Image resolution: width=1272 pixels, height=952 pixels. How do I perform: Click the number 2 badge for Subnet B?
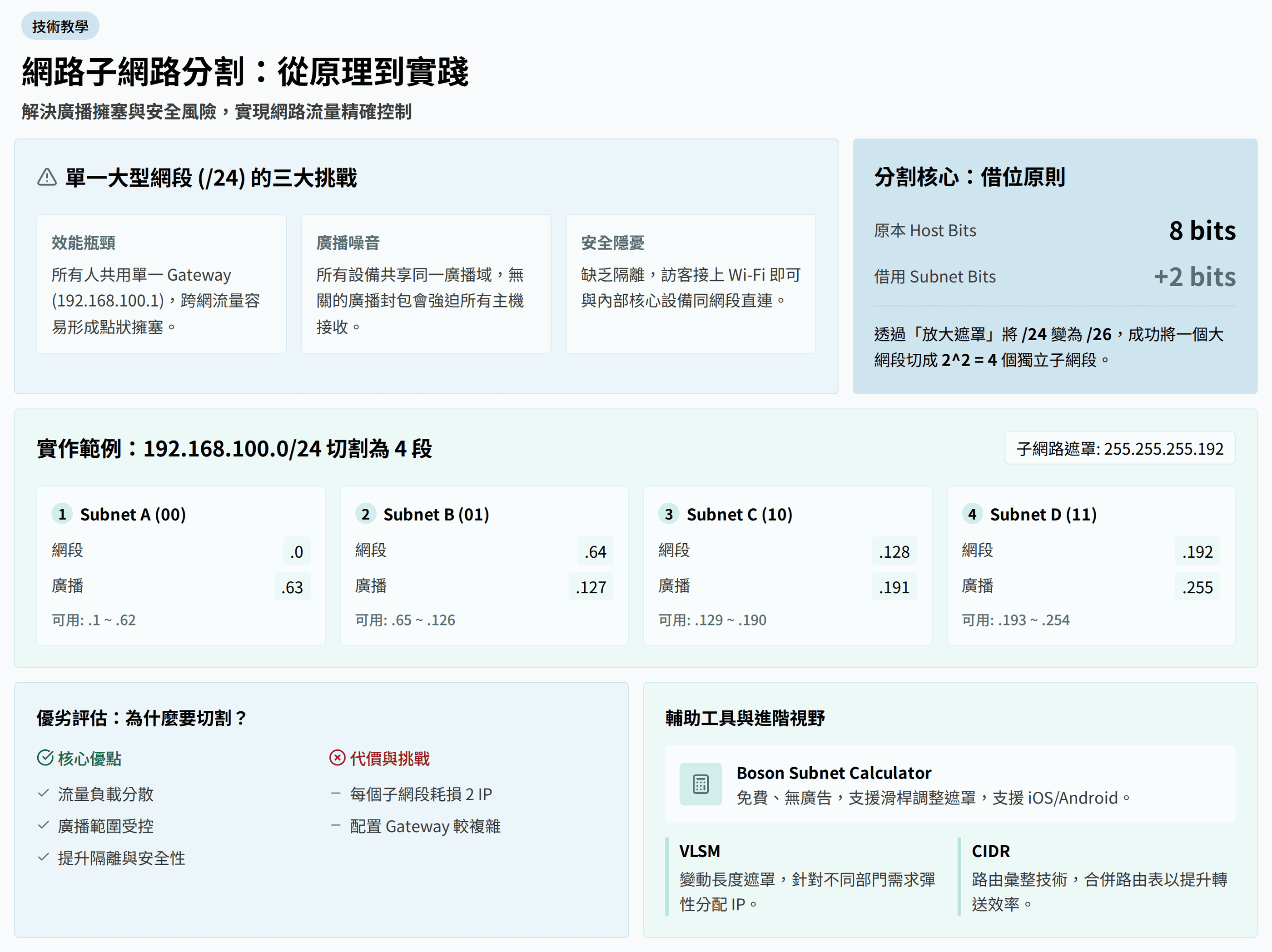click(x=366, y=514)
